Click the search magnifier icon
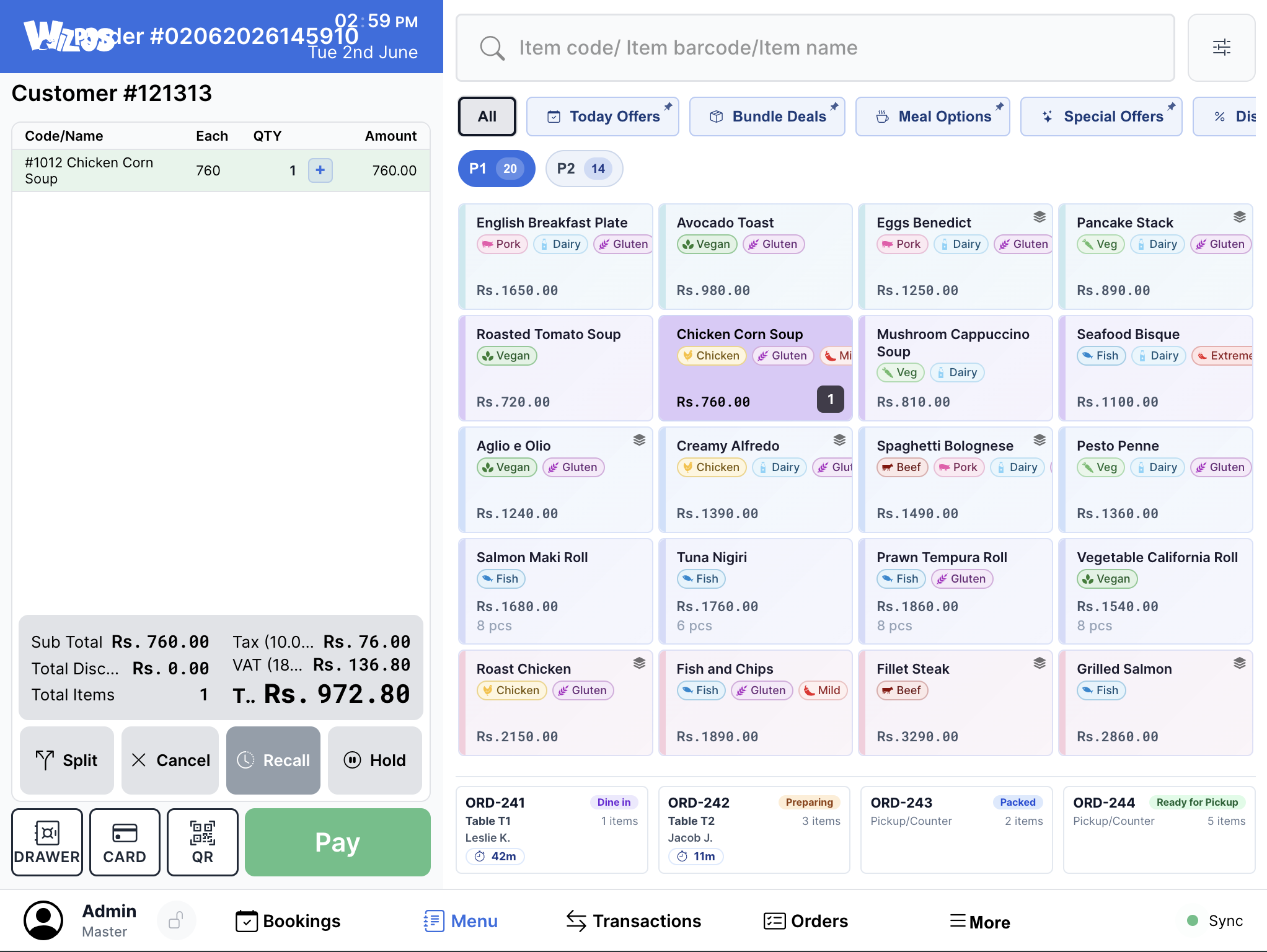Image resolution: width=1267 pixels, height=952 pixels. (492, 48)
